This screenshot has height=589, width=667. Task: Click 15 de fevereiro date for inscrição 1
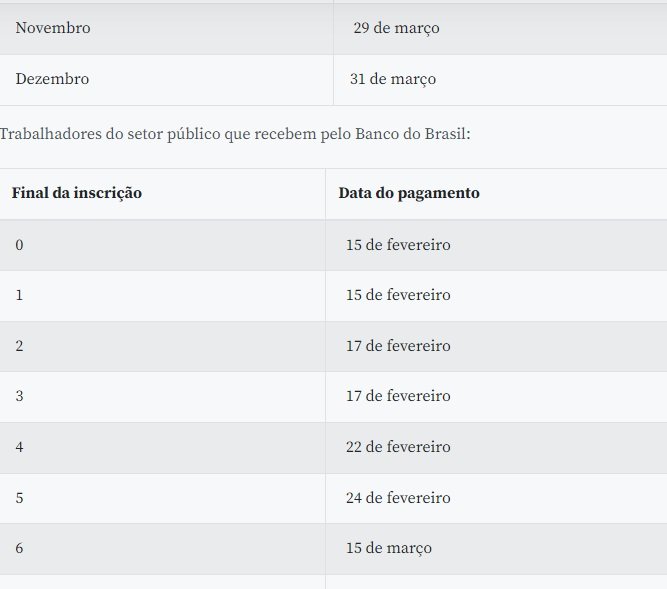398,295
